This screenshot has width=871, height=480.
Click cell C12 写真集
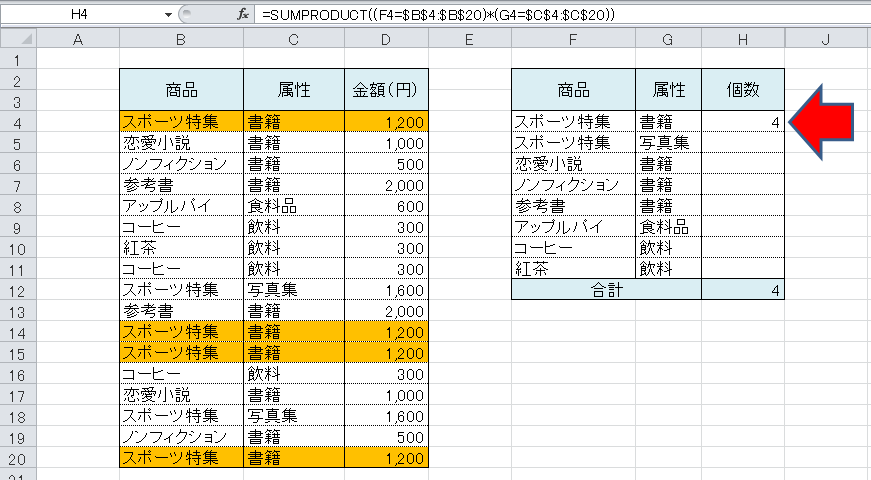[294, 290]
